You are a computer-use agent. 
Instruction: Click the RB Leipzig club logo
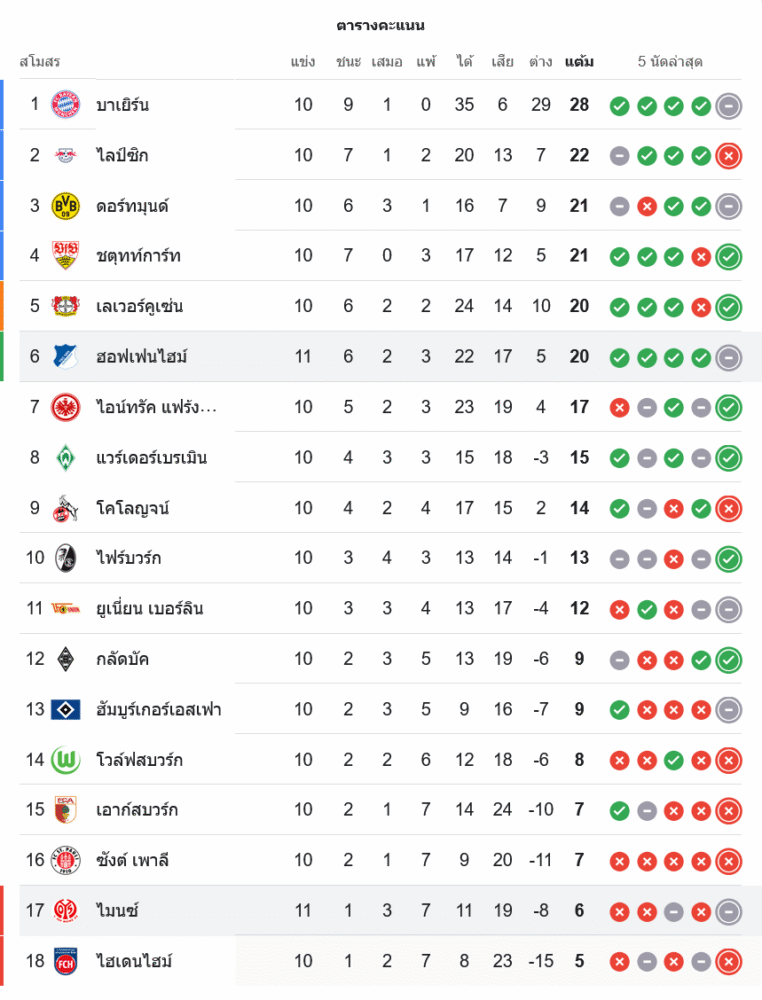click(66, 155)
